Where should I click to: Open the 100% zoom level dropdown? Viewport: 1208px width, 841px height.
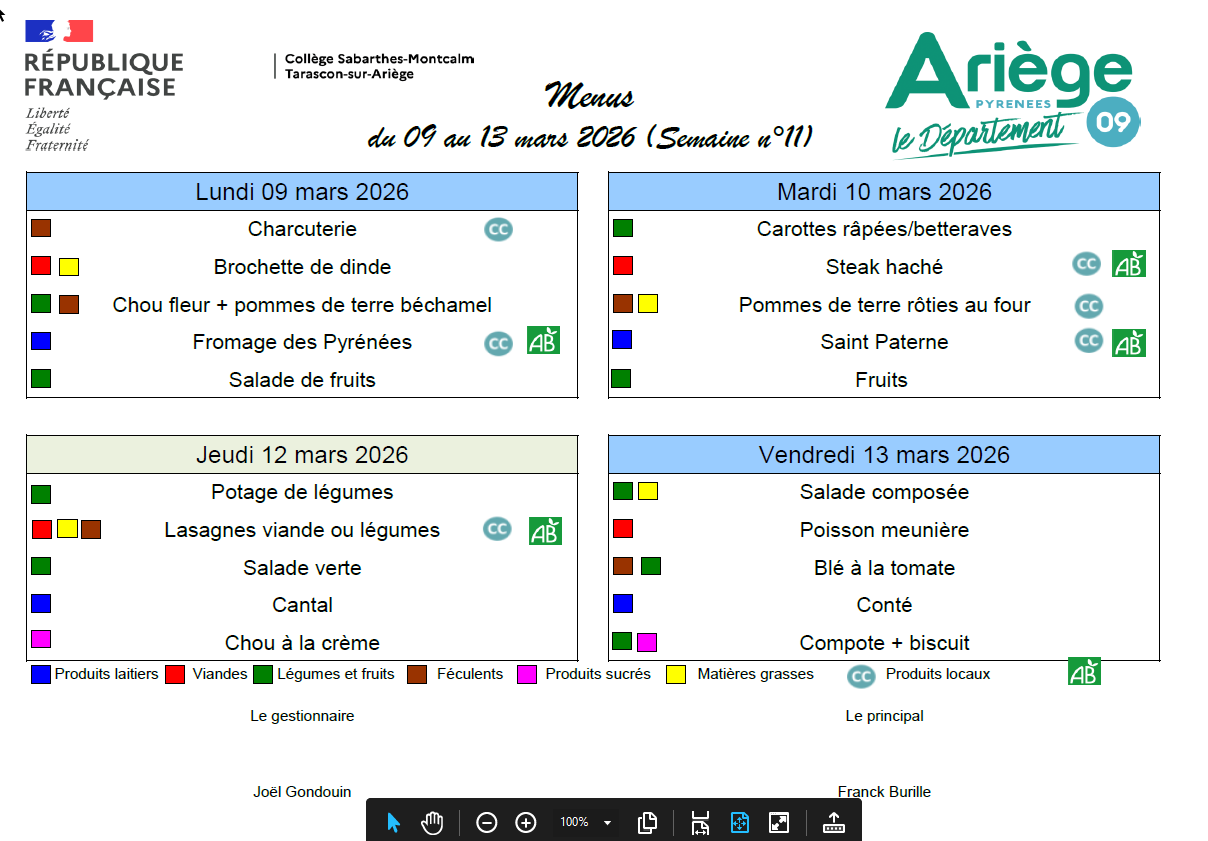point(607,822)
